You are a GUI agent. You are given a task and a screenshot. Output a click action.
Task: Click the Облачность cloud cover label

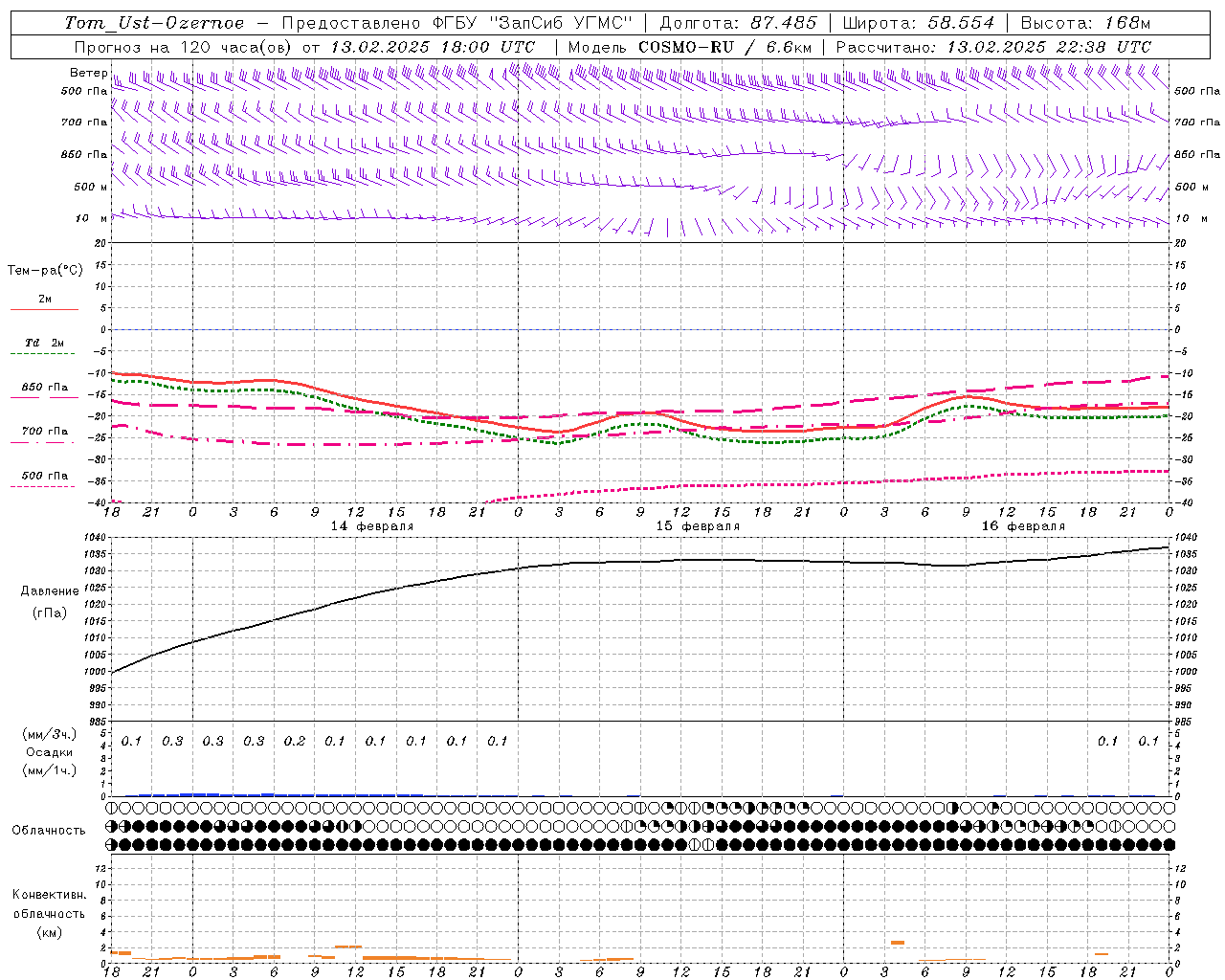coord(49,831)
